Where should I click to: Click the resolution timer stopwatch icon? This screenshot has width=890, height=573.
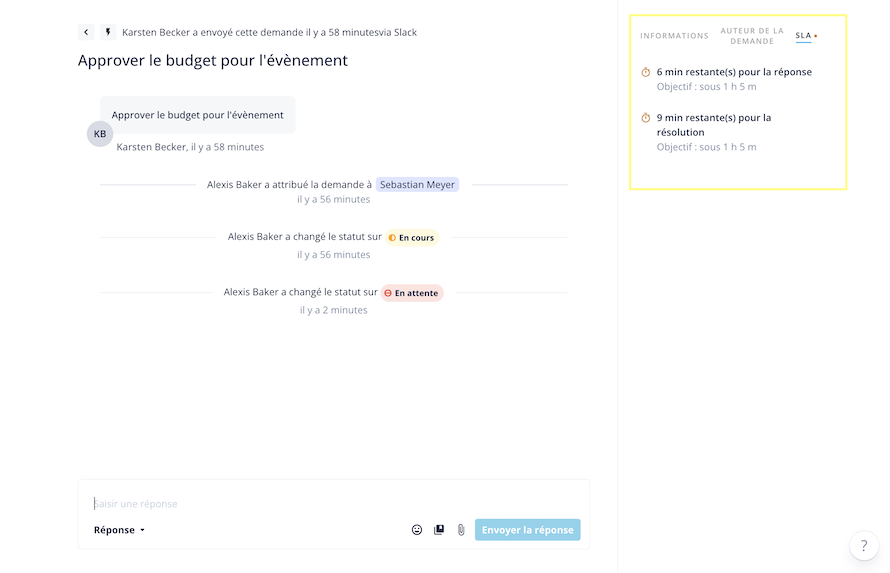click(646, 118)
